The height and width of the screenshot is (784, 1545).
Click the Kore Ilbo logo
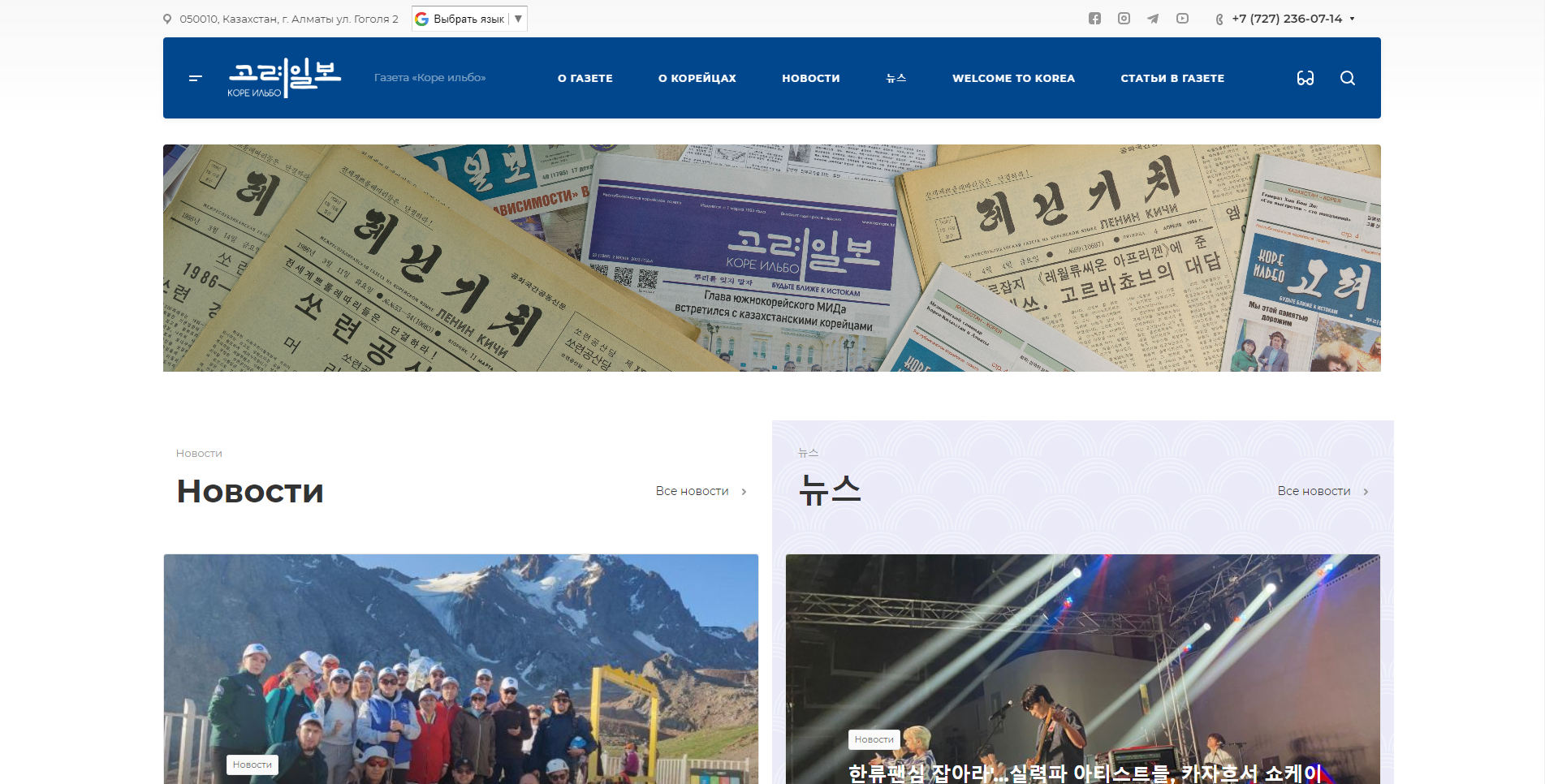click(x=284, y=78)
